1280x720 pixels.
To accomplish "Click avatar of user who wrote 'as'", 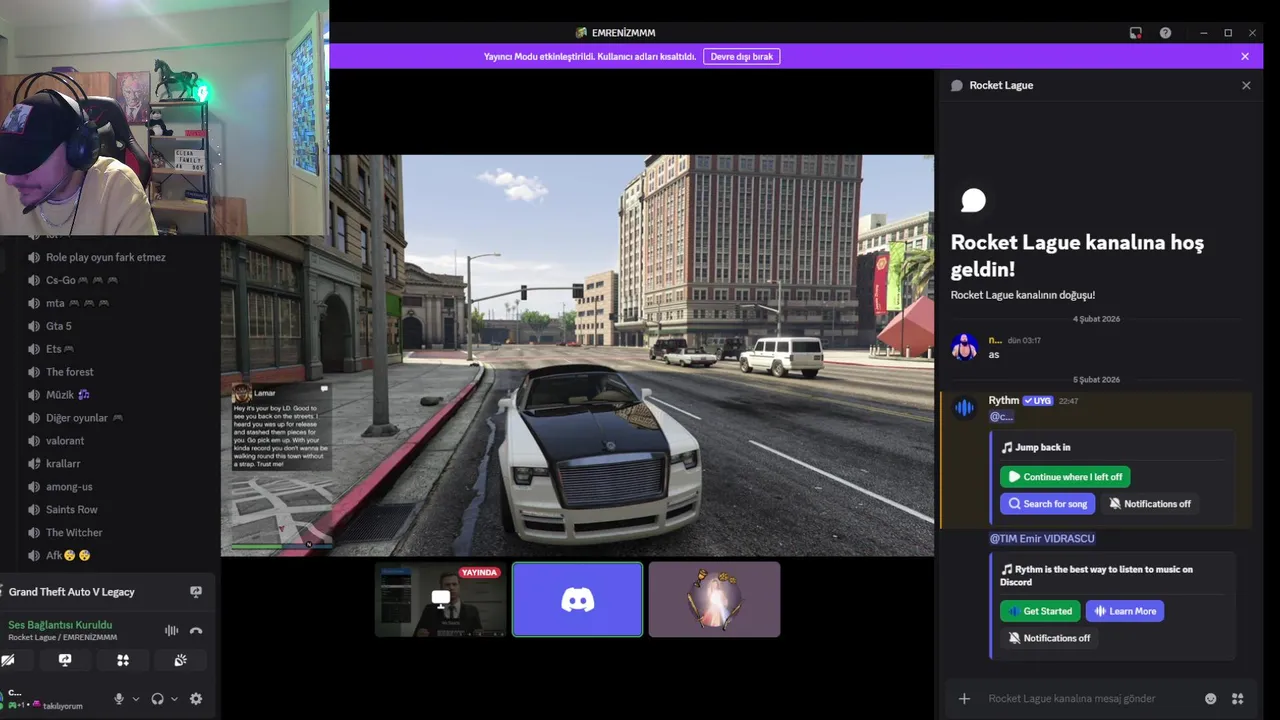I will 964,347.
